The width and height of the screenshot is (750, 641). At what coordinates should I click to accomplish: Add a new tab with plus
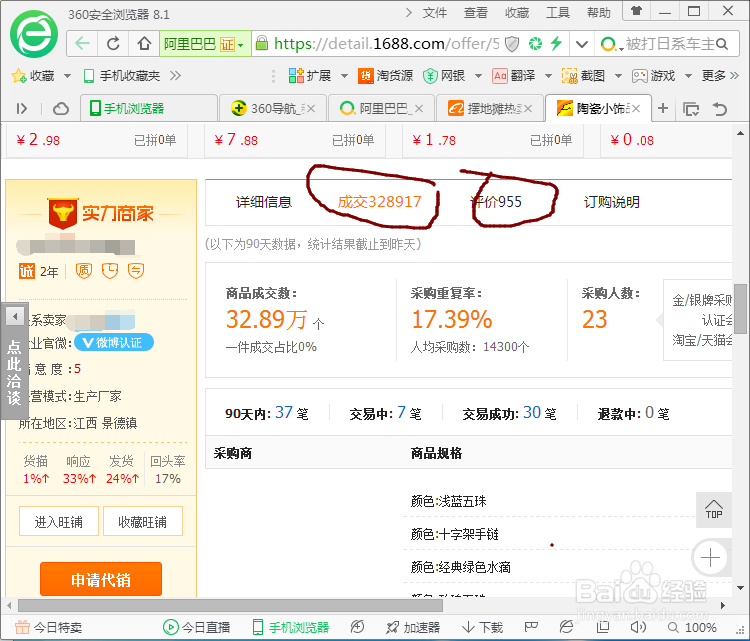click(663, 109)
